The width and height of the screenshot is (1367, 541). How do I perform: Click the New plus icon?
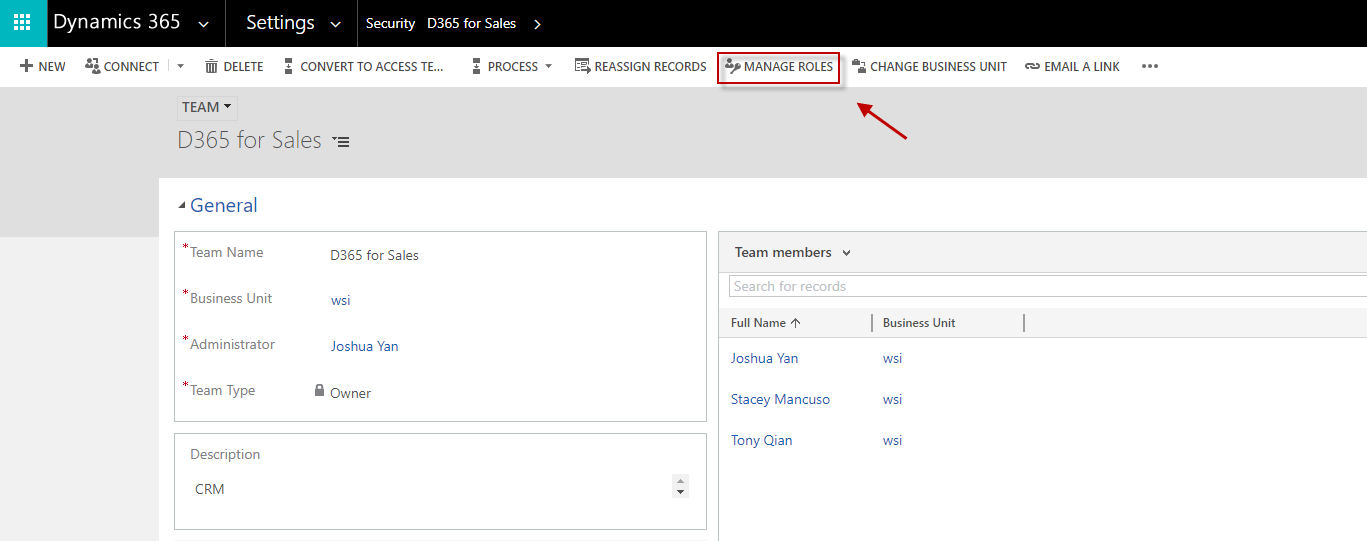[x=27, y=66]
